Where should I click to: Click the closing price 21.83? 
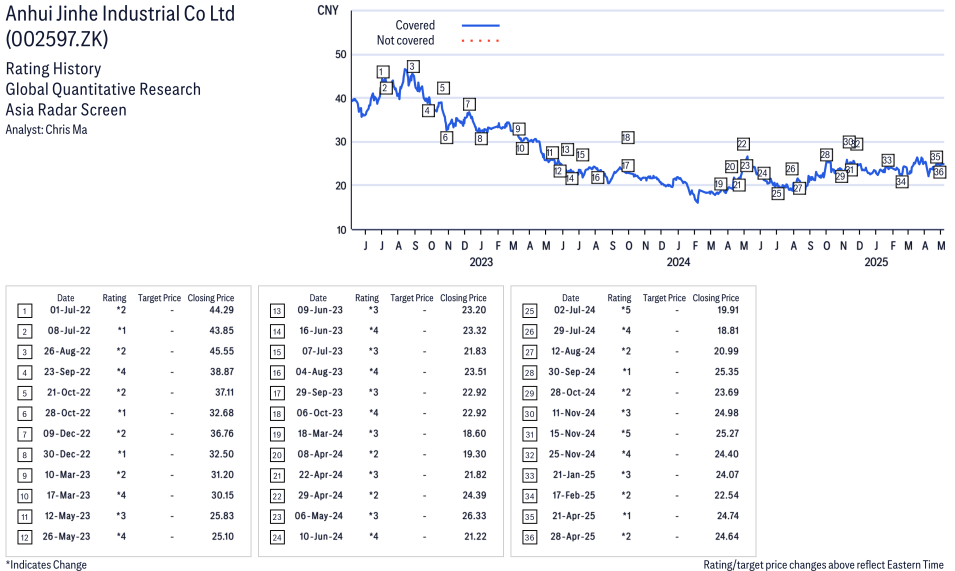[x=474, y=351]
